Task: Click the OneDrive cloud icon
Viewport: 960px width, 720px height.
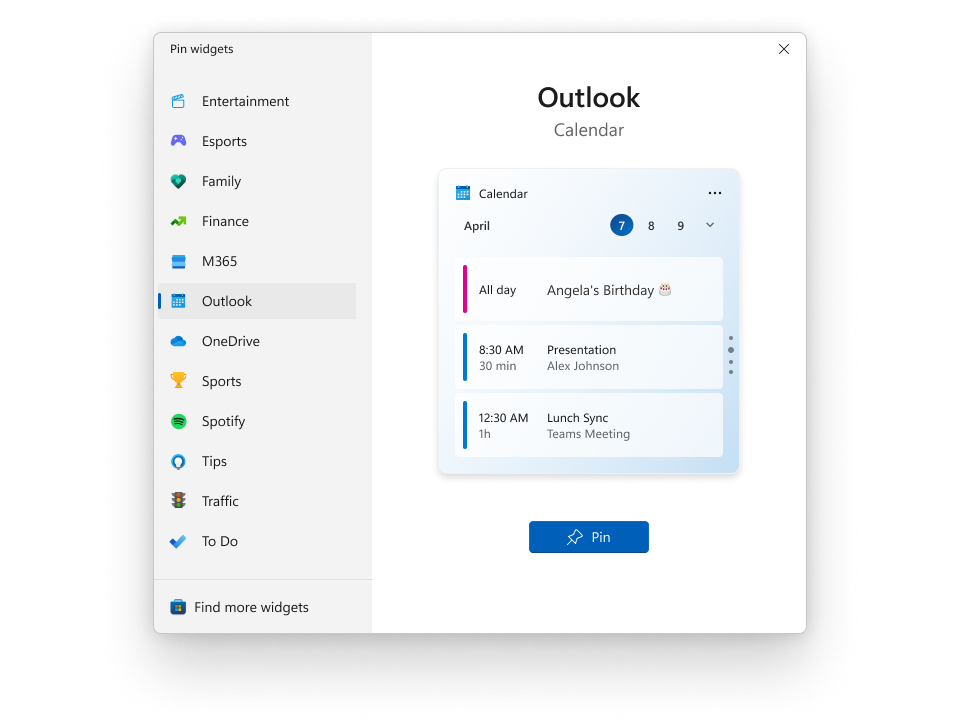Action: [178, 341]
